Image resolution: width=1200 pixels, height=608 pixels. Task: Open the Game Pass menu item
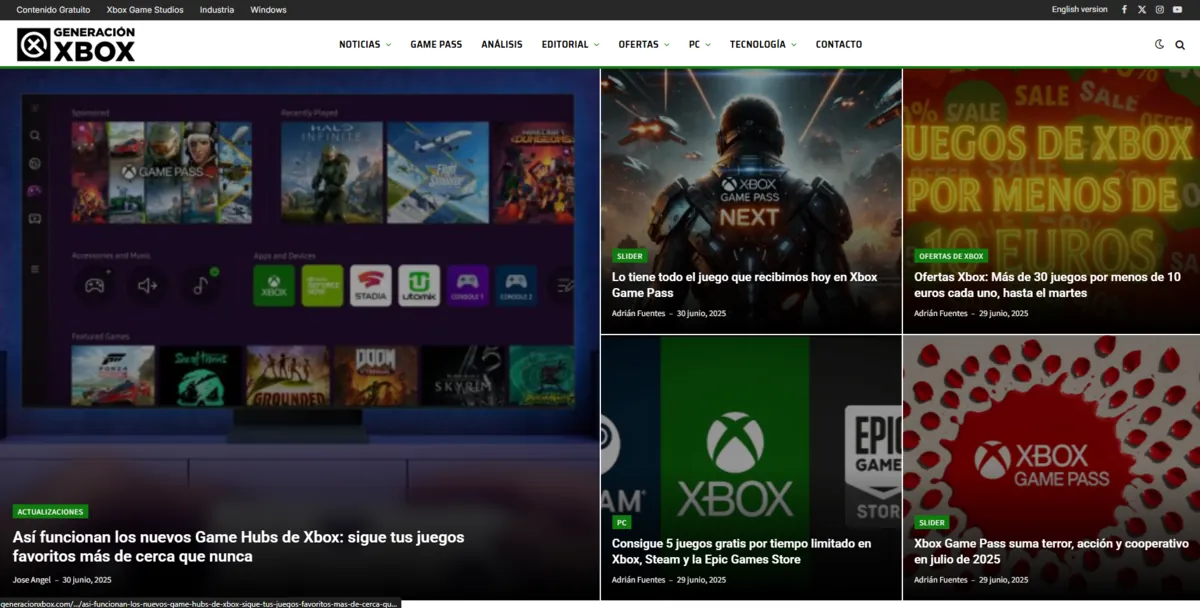pos(436,44)
